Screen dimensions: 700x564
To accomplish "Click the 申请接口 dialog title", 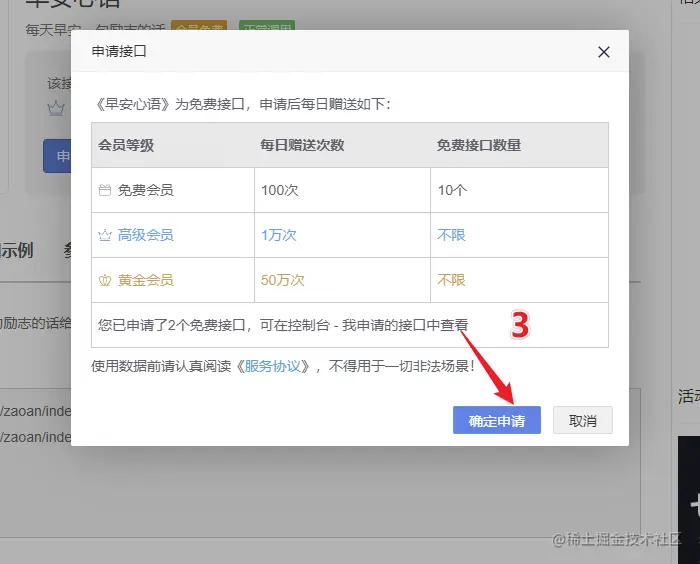I will [119, 51].
